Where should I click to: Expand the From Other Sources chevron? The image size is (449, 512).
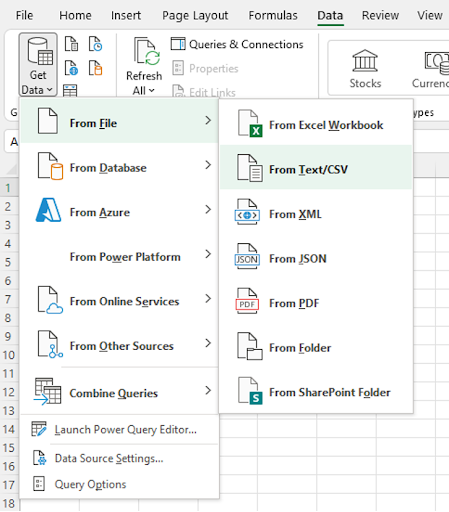(x=208, y=343)
